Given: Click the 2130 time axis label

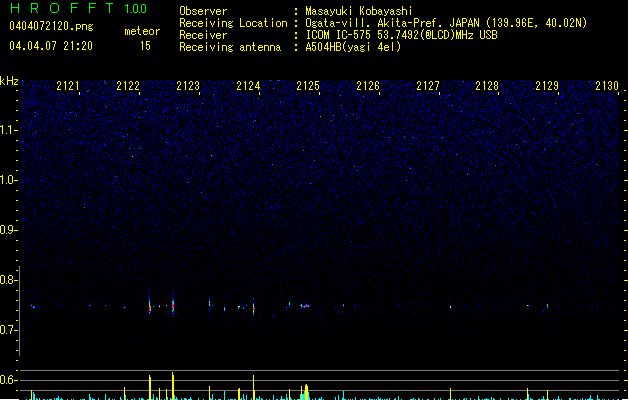Looking at the screenshot, I should 607,86.
